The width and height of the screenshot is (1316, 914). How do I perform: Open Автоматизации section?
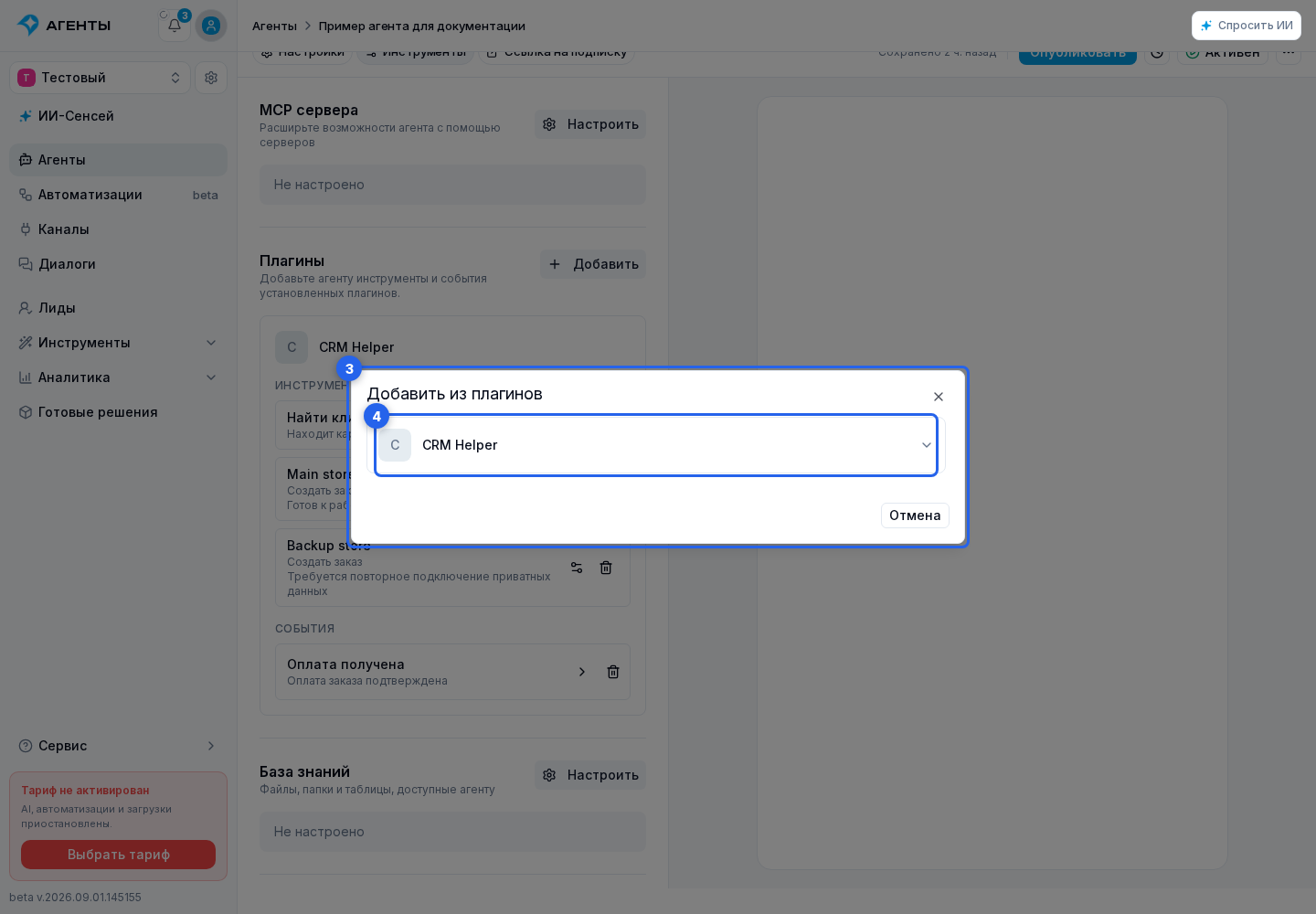[118, 195]
